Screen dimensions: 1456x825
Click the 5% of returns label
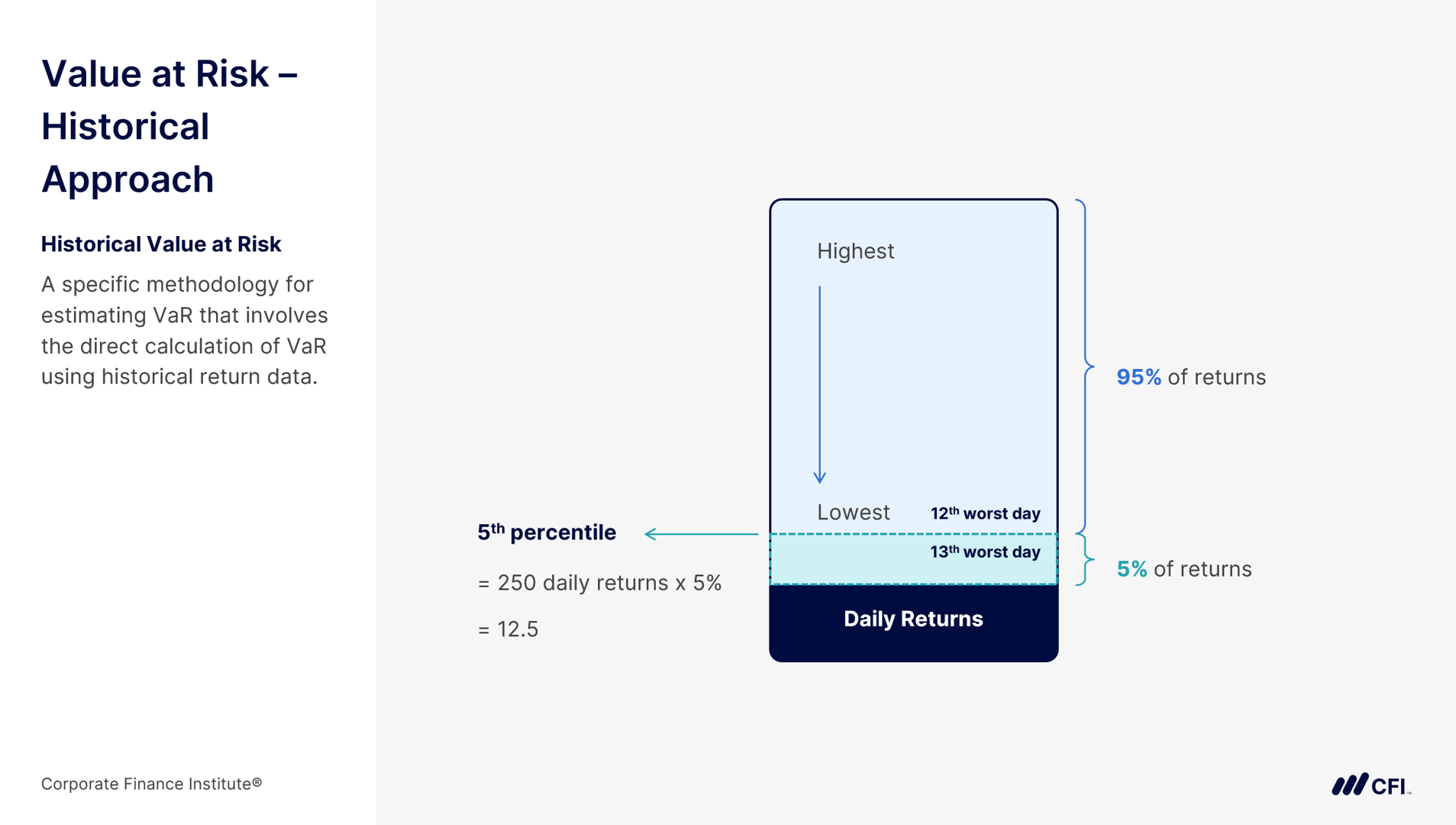(x=1183, y=569)
